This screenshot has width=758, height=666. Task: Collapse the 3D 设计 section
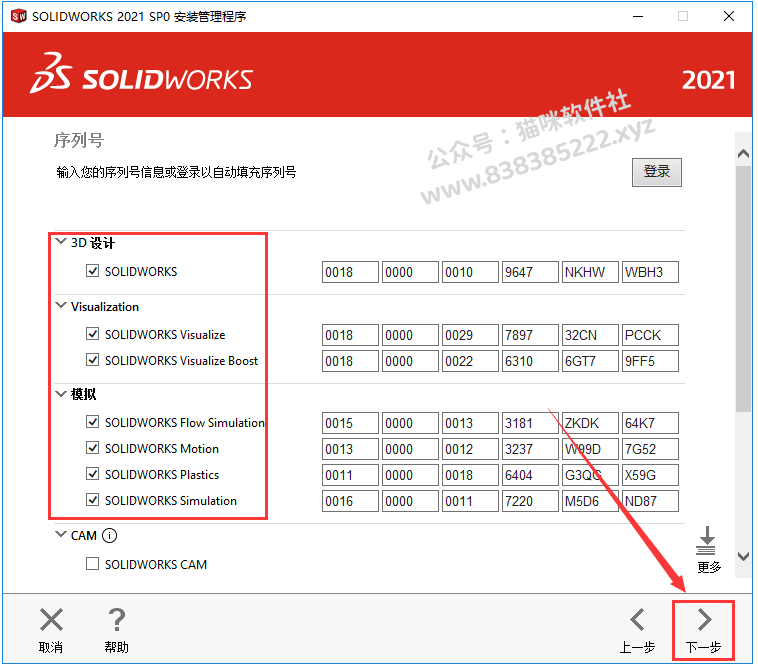coord(61,241)
